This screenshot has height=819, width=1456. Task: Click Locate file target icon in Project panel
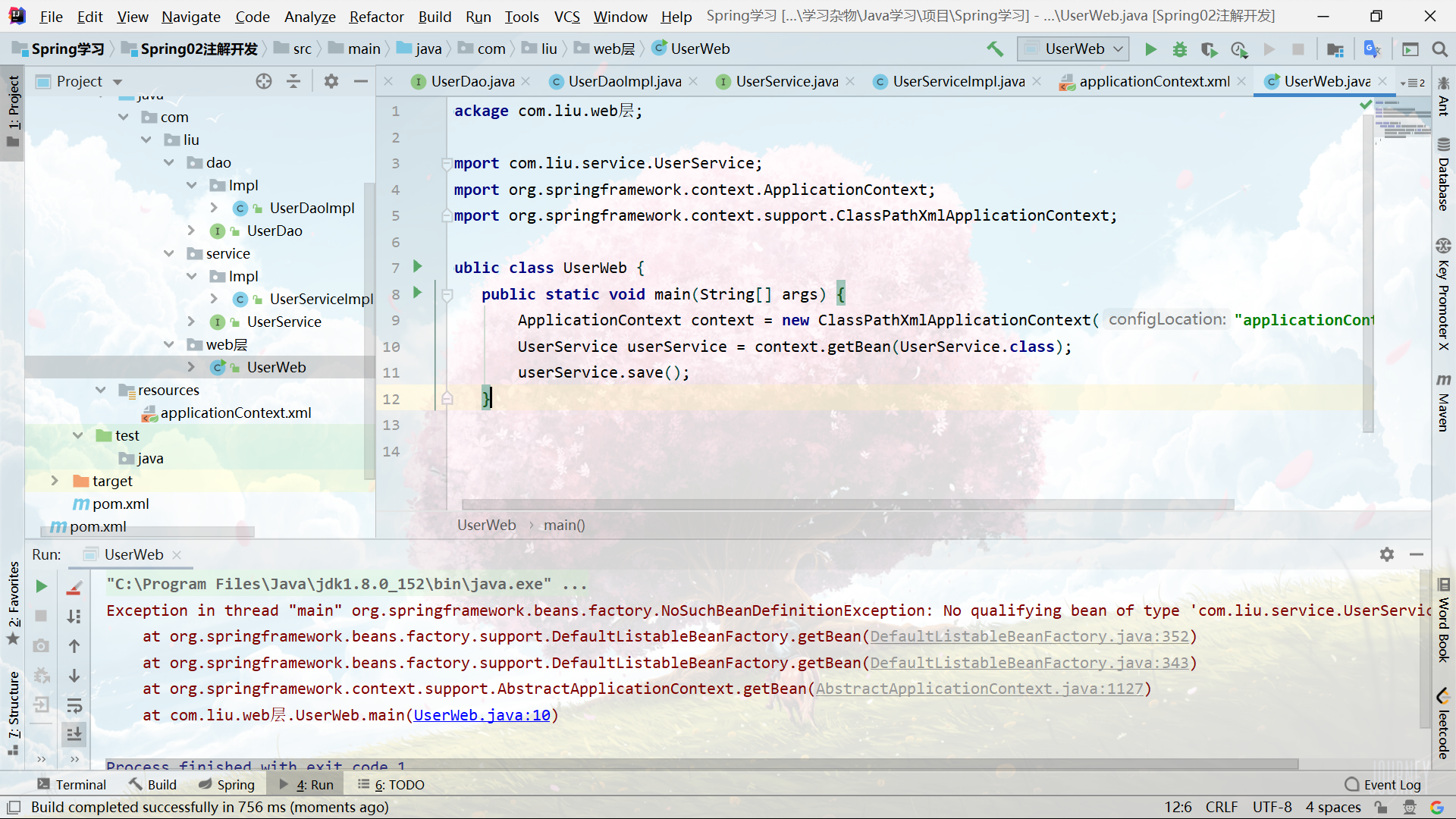click(263, 81)
